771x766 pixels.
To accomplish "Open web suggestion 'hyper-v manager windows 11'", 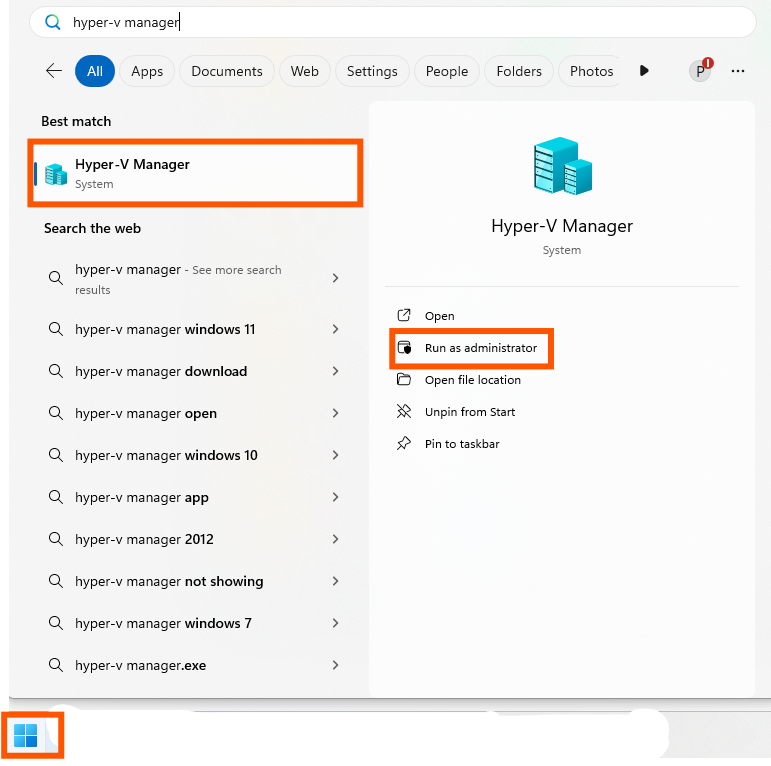I will click(195, 329).
